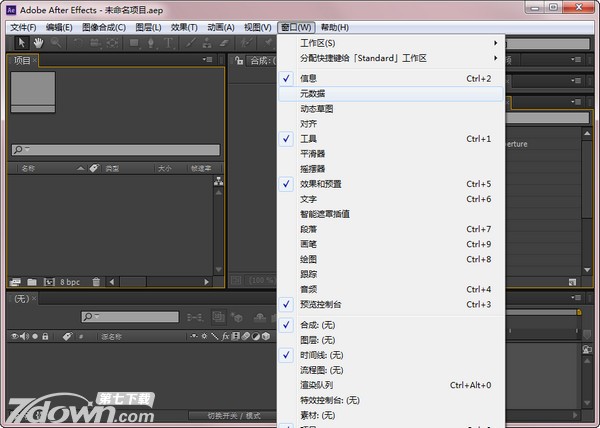Screen dimensions: 600x428
Task: Click the interpret footage icon in Project panel
Action: click(14, 282)
